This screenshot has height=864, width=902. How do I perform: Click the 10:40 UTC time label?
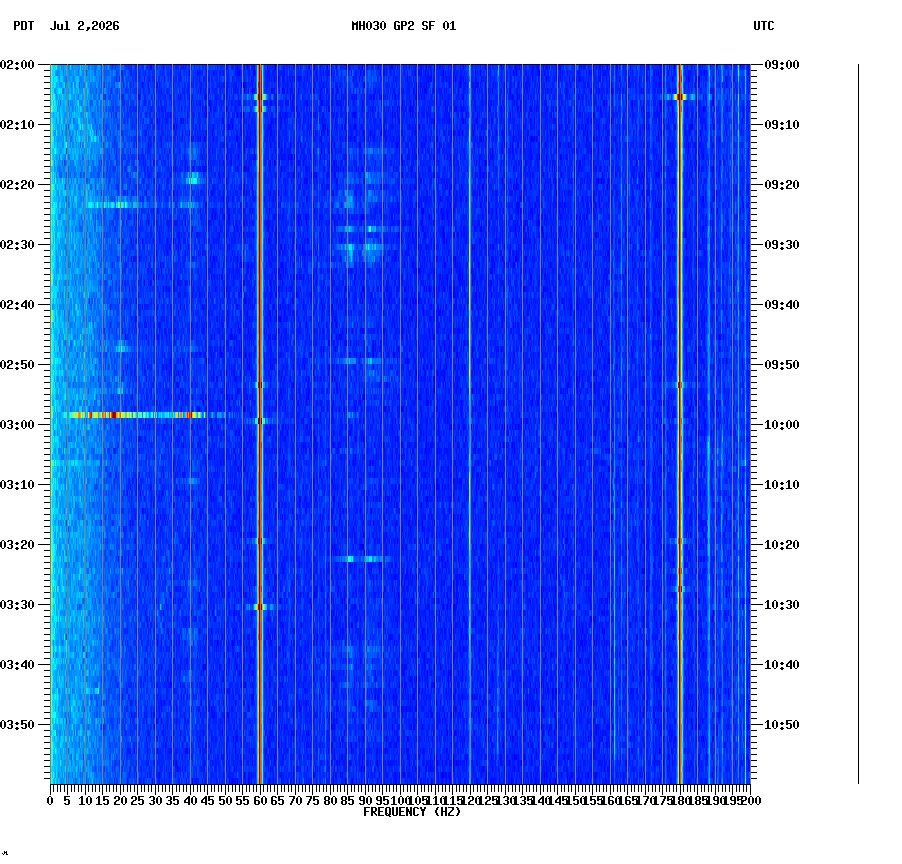(x=782, y=665)
